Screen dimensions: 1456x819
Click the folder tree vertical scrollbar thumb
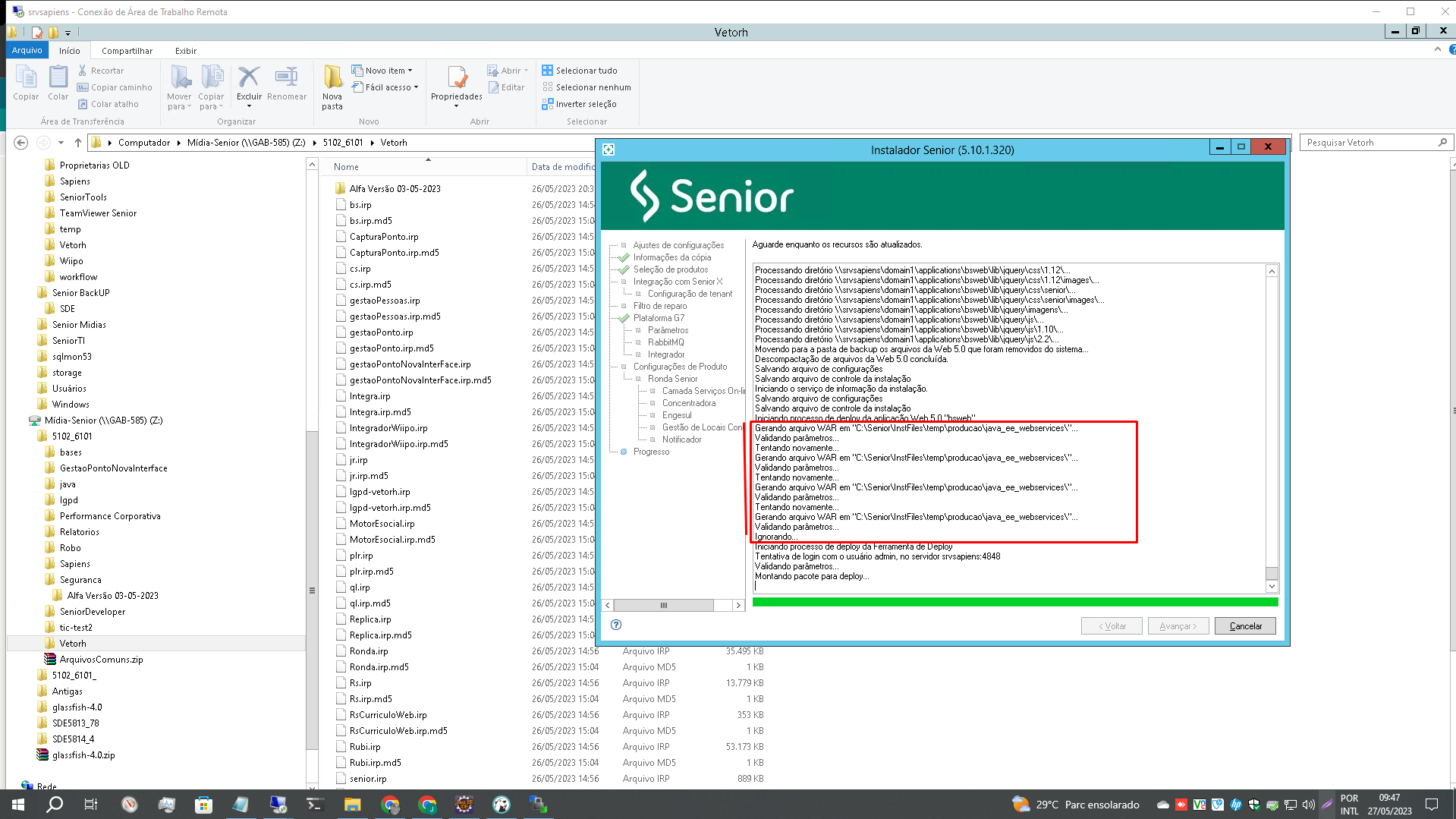312,590
